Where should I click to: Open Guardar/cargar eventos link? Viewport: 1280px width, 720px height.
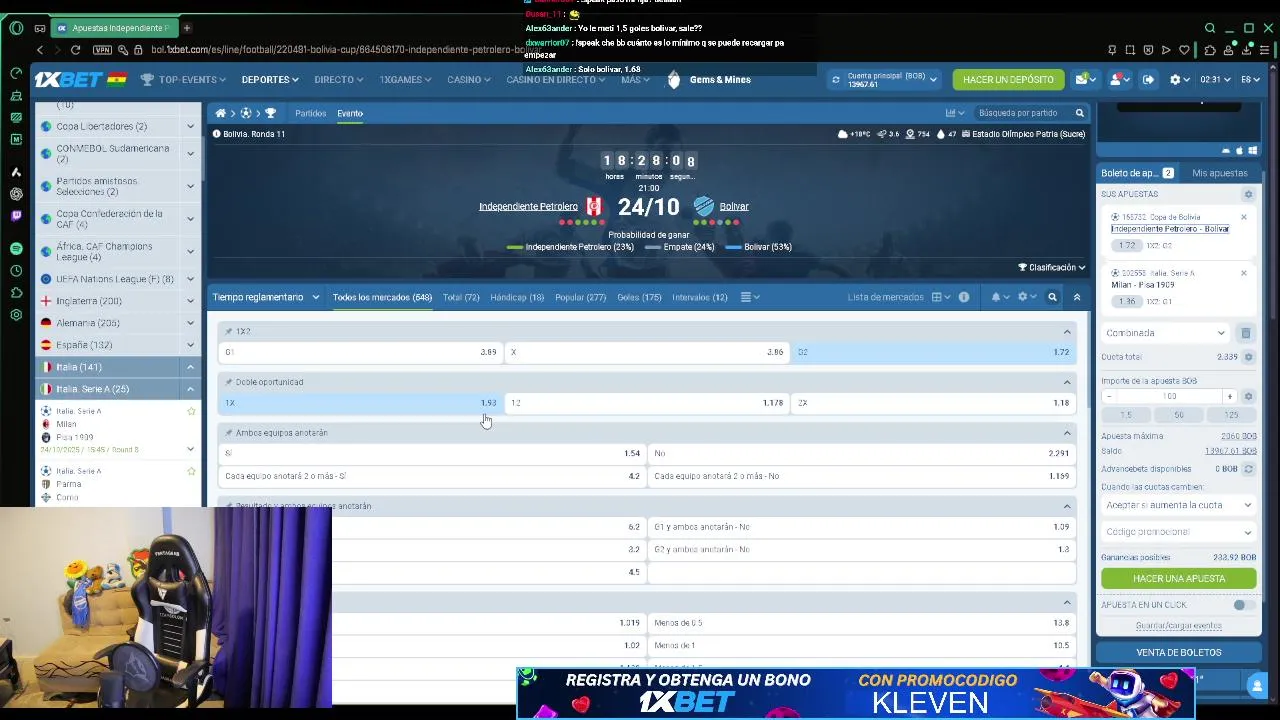(1178, 626)
